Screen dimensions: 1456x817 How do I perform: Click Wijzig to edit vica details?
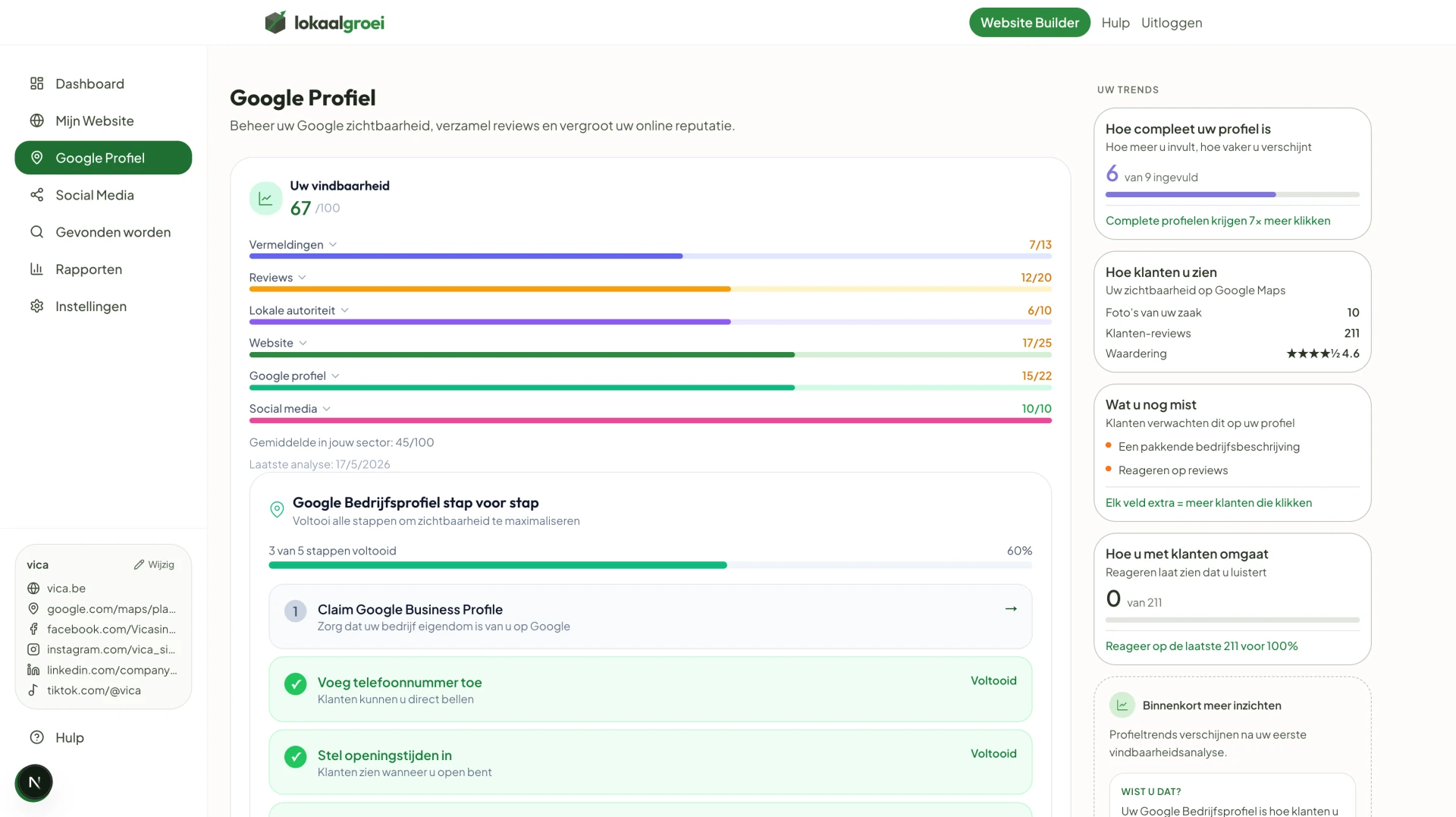pyautogui.click(x=154, y=565)
